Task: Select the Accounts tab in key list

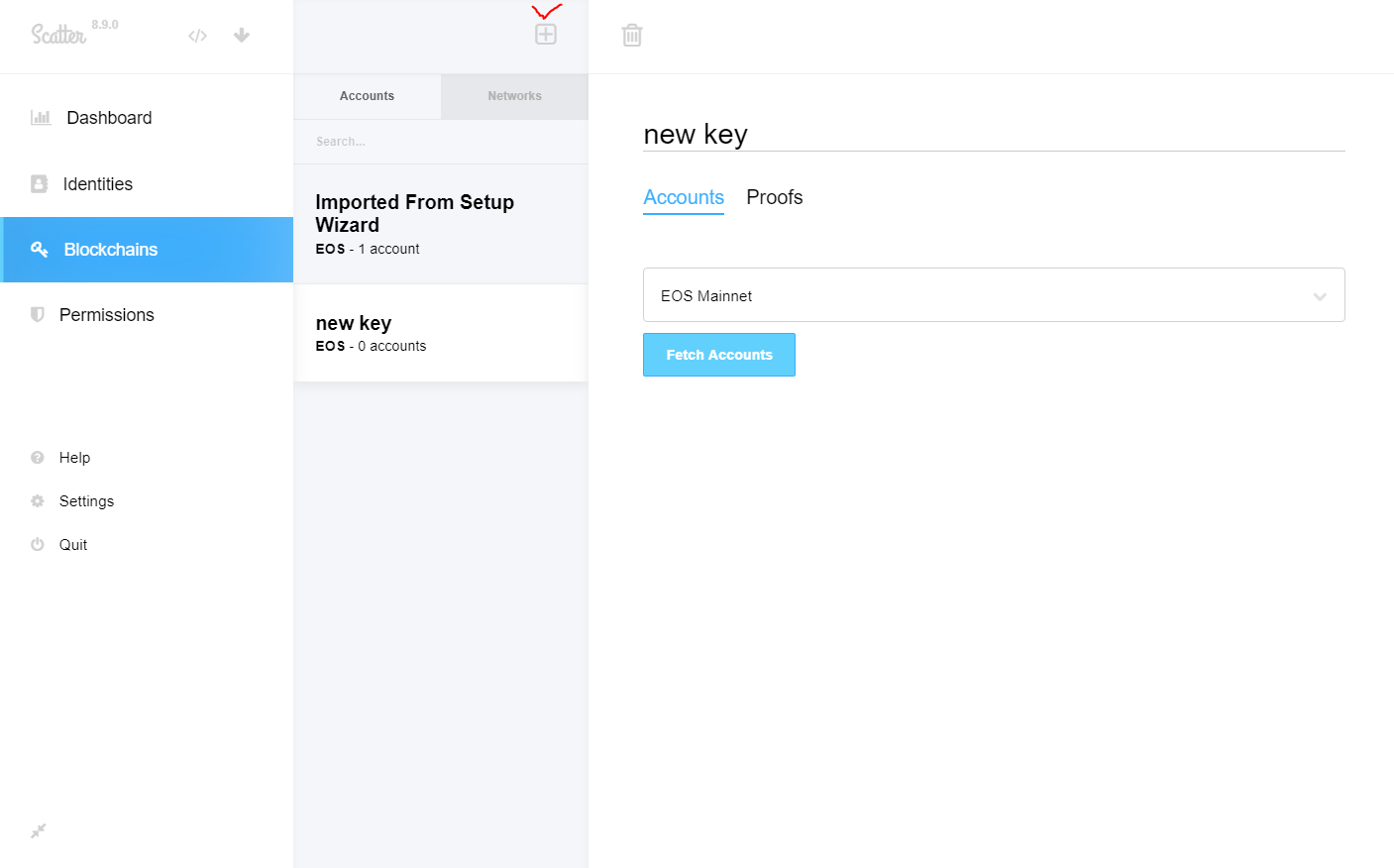Action: pos(368,96)
